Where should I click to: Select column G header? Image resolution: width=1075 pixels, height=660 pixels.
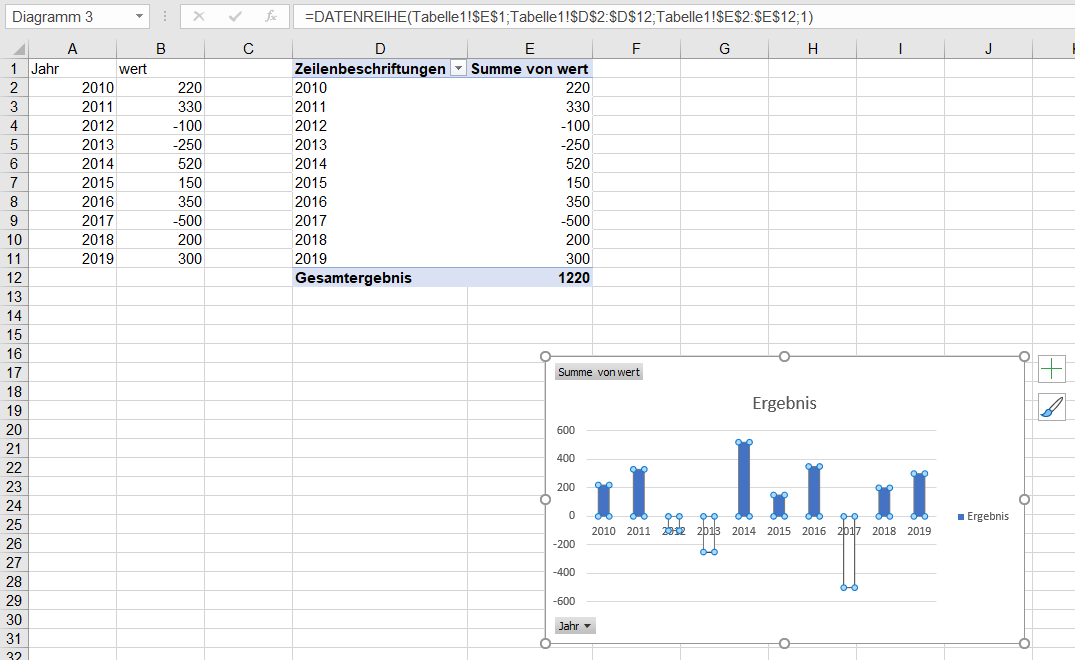click(x=724, y=49)
